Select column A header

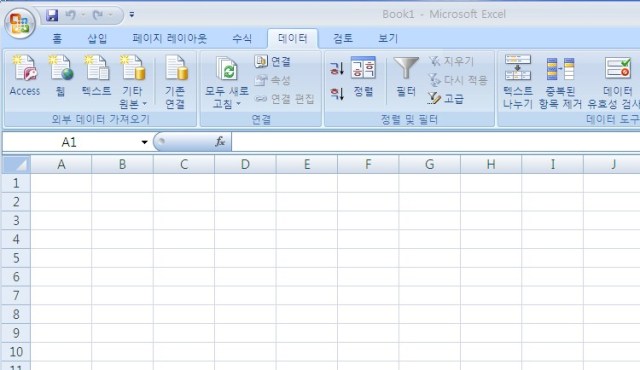tap(61, 164)
